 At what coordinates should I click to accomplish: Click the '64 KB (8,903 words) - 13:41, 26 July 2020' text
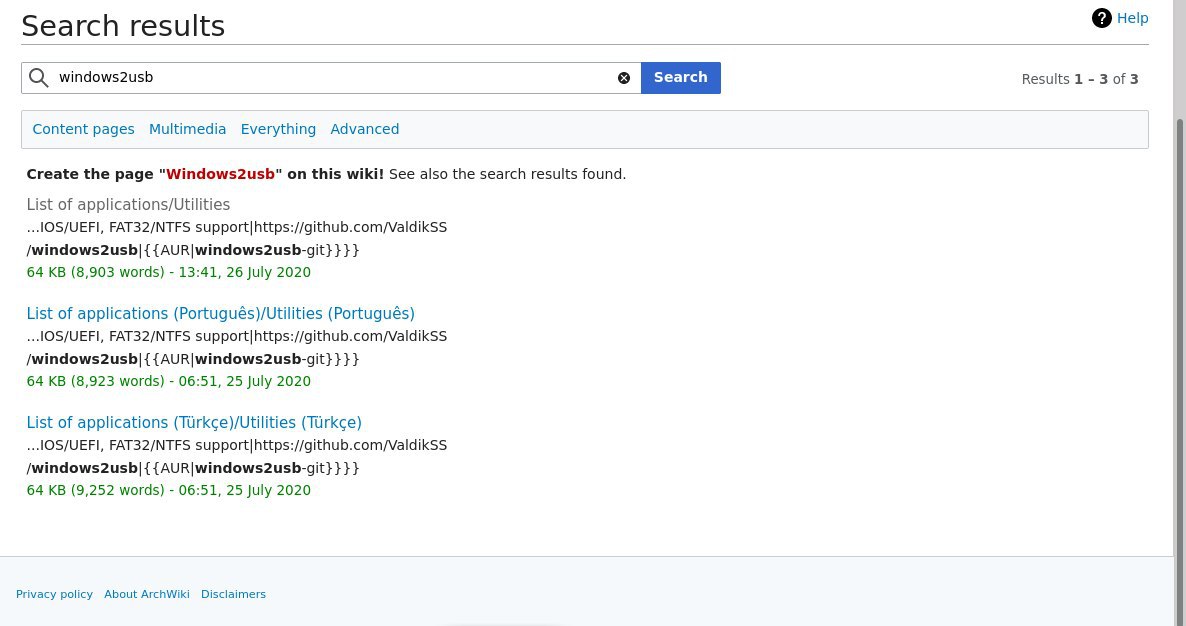pyautogui.click(x=169, y=272)
